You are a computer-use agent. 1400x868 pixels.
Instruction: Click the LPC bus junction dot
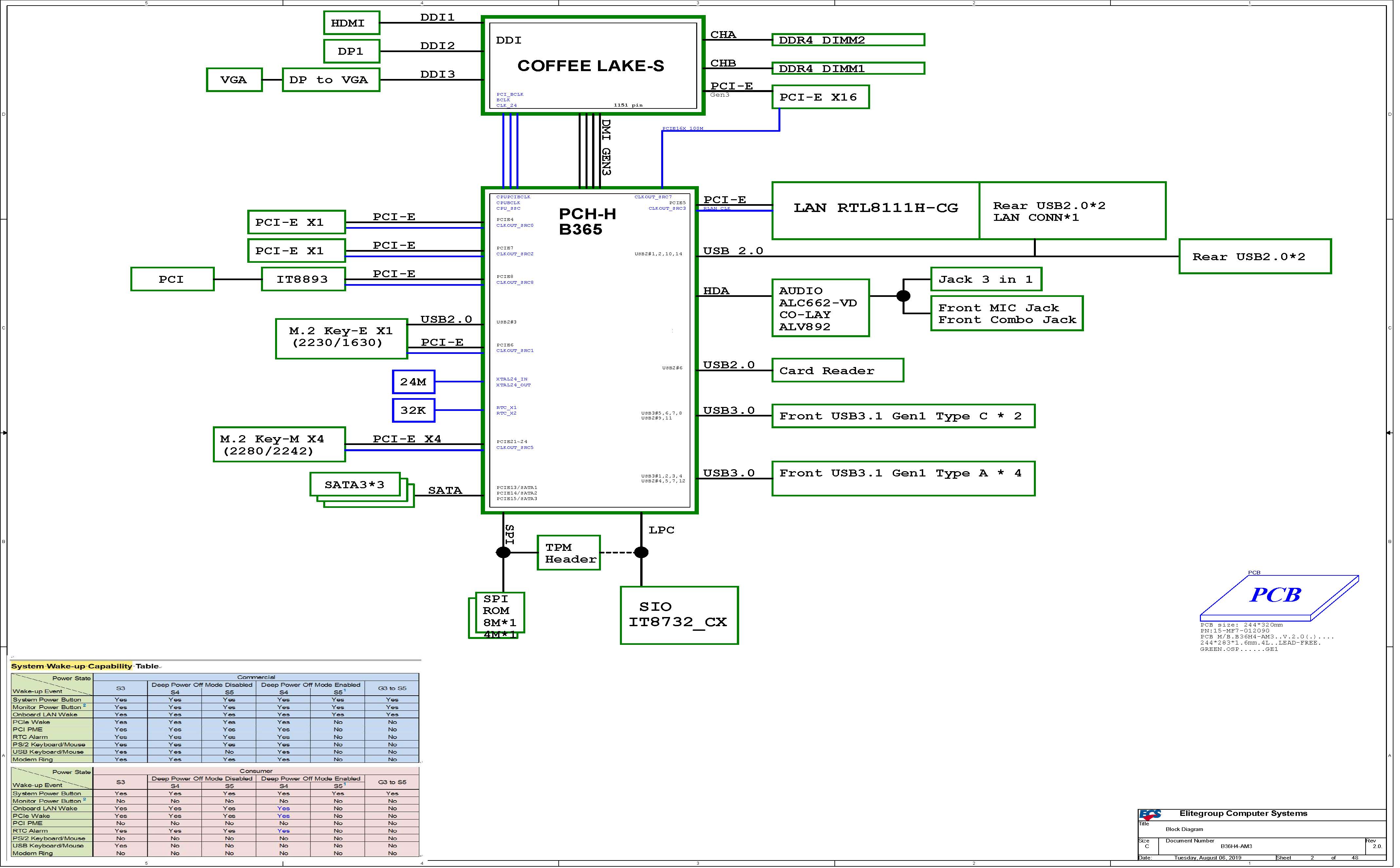641,552
